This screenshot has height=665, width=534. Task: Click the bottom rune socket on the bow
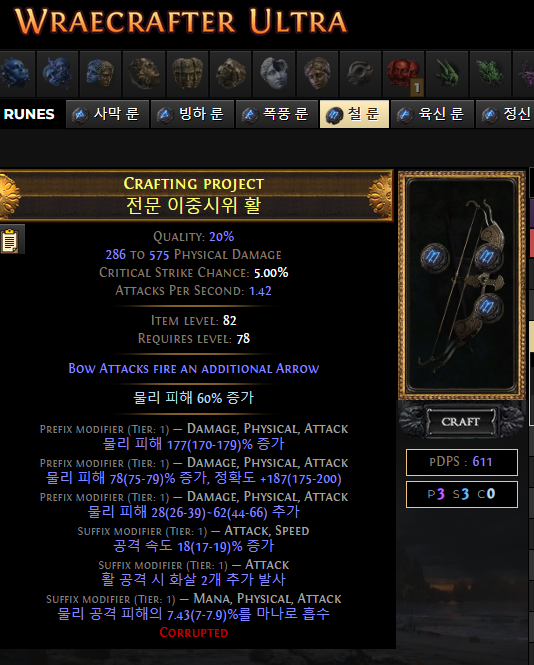(487, 307)
